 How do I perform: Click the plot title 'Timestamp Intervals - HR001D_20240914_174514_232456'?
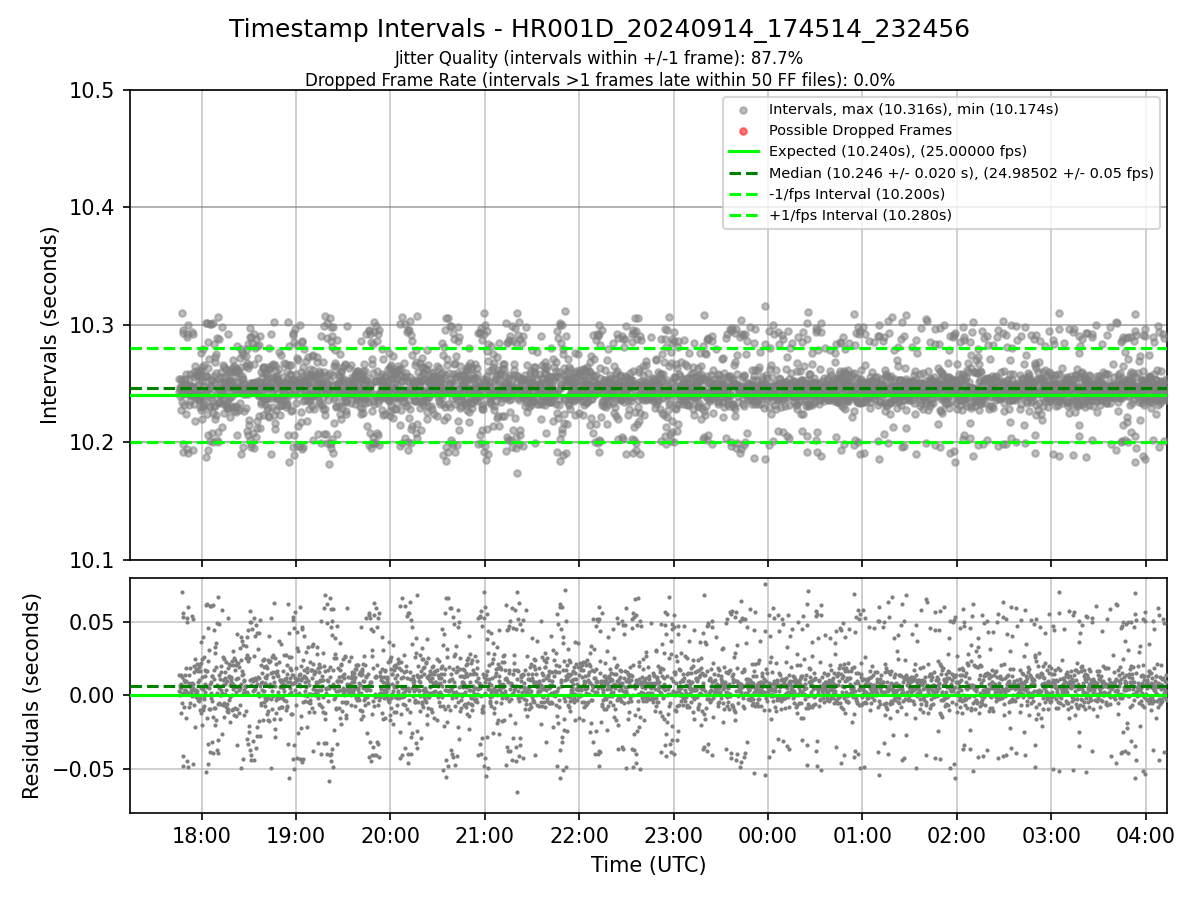599,29
